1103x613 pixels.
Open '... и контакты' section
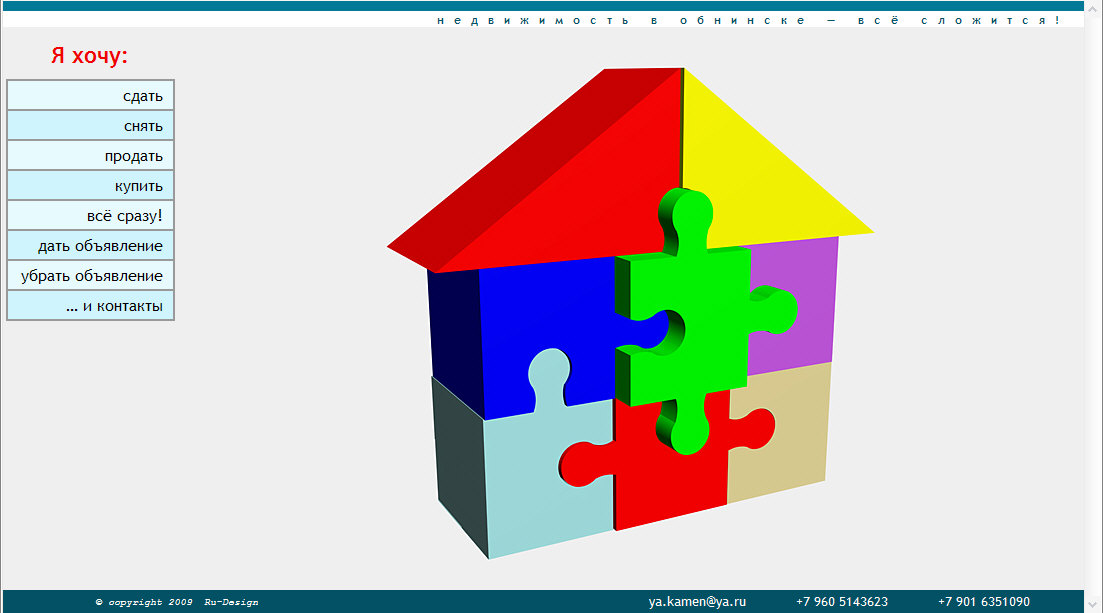coord(90,305)
